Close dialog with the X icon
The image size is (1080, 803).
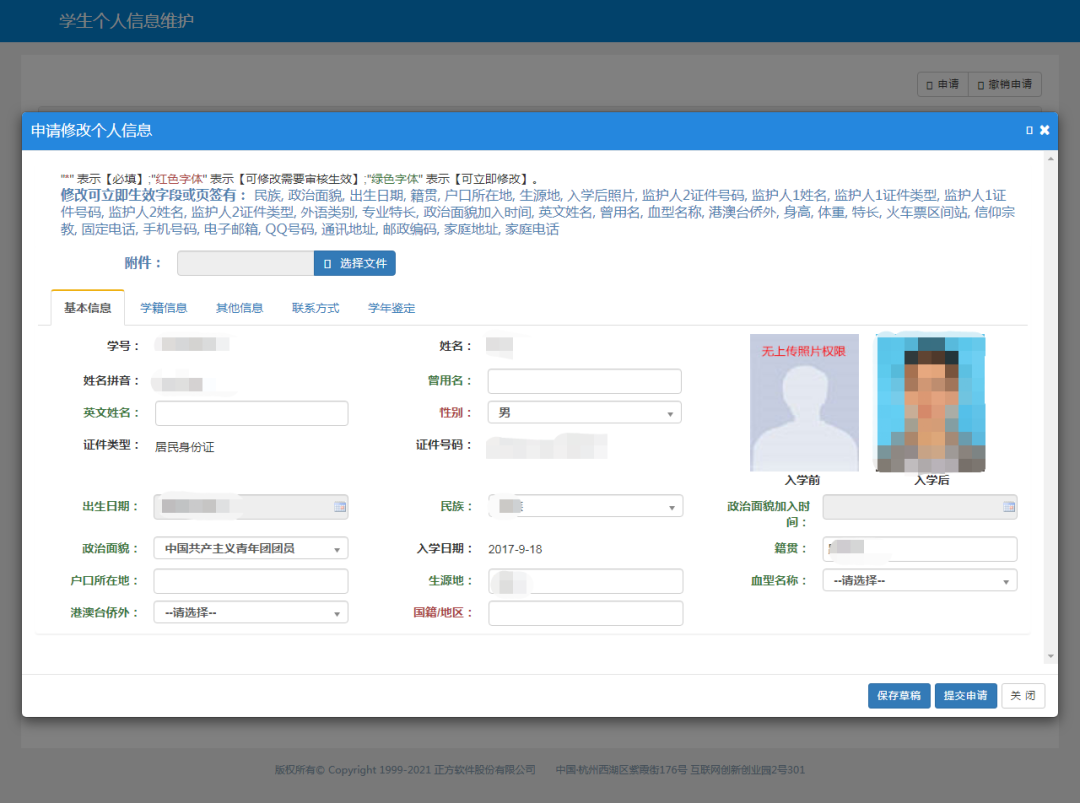[x=1045, y=130]
